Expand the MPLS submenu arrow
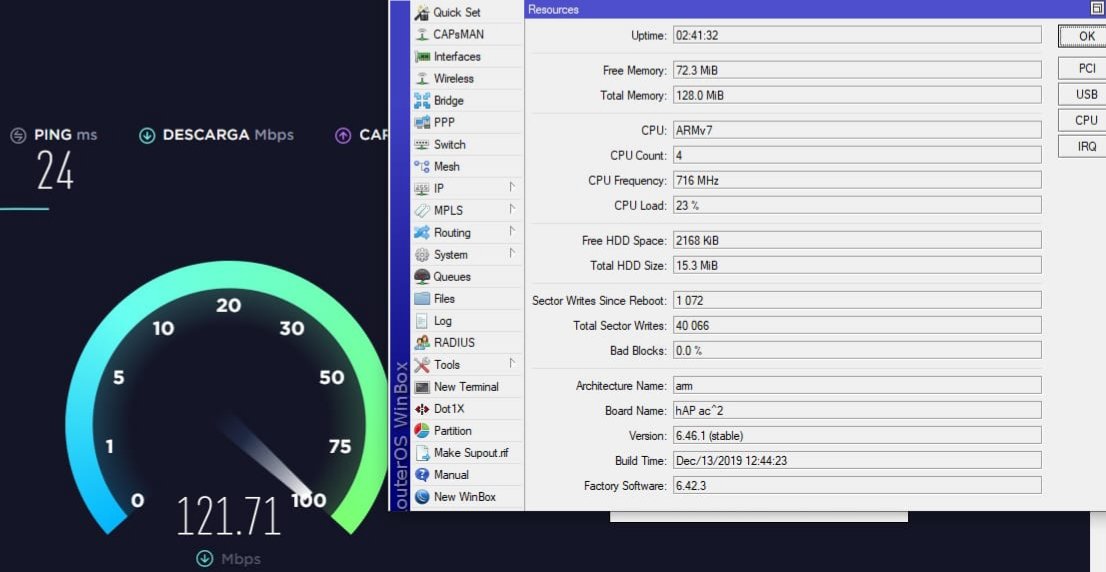The image size is (1106, 572). pyautogui.click(x=512, y=209)
